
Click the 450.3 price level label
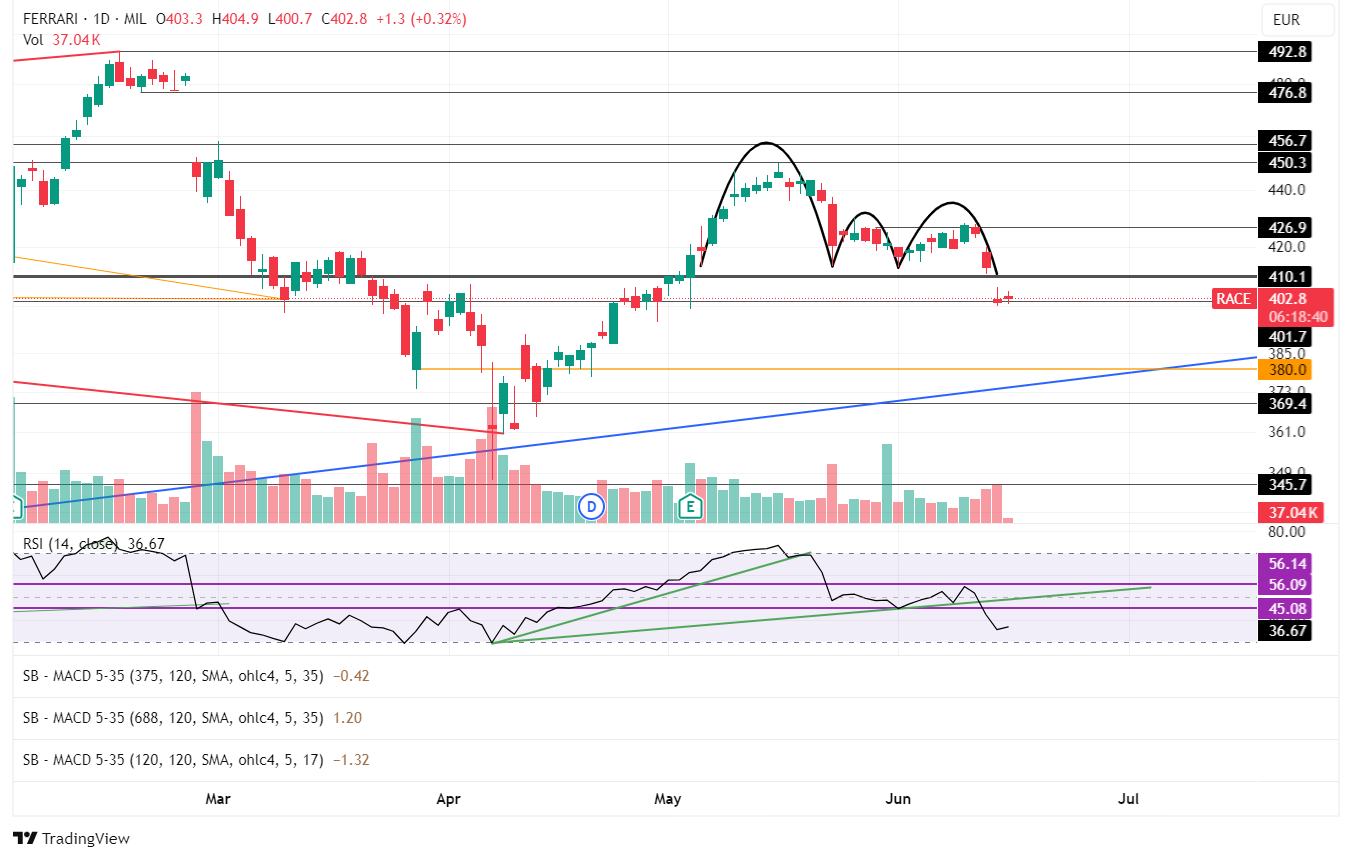point(1283,162)
